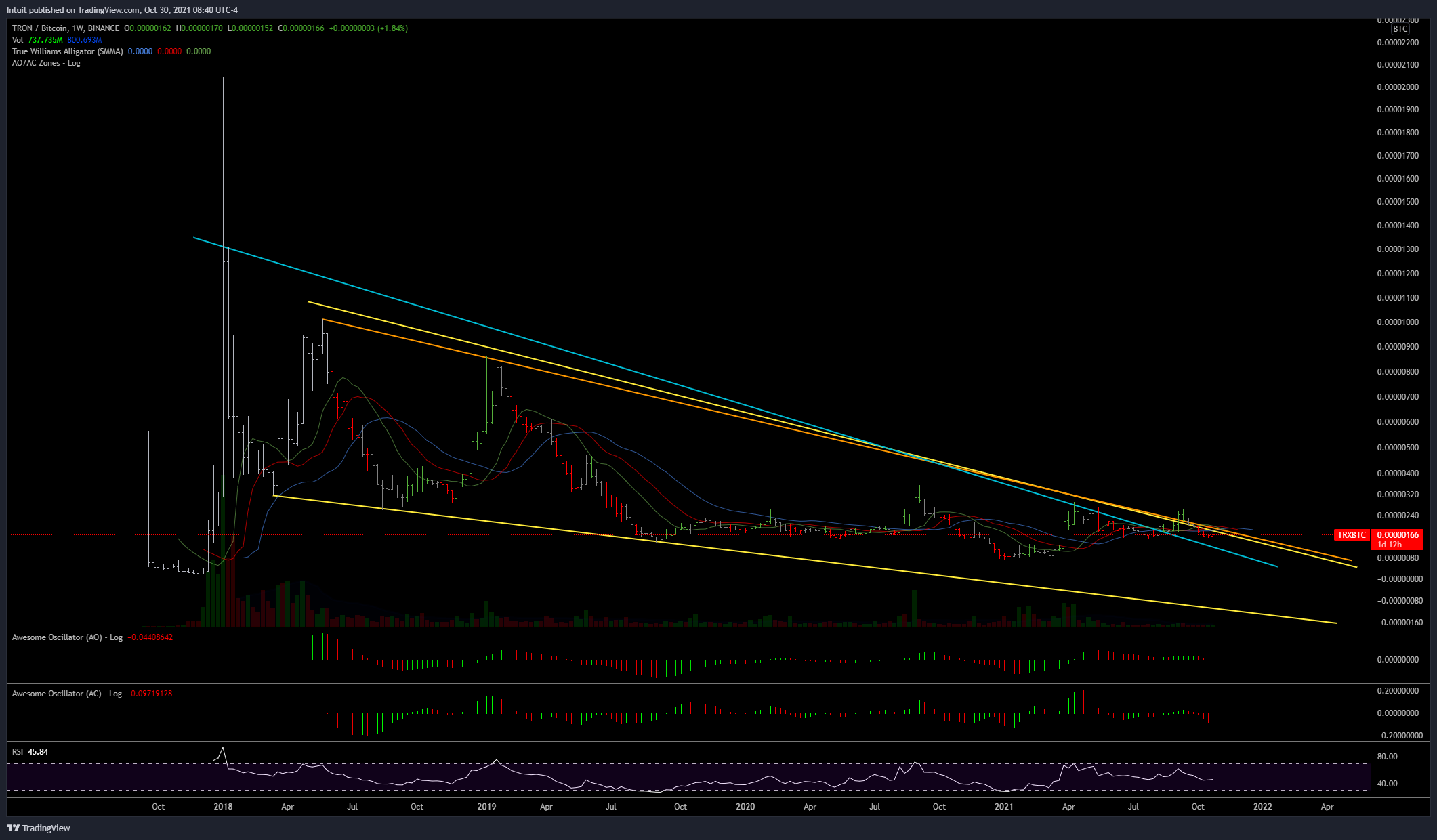Click the close value C0.00000166

[x=301, y=28]
